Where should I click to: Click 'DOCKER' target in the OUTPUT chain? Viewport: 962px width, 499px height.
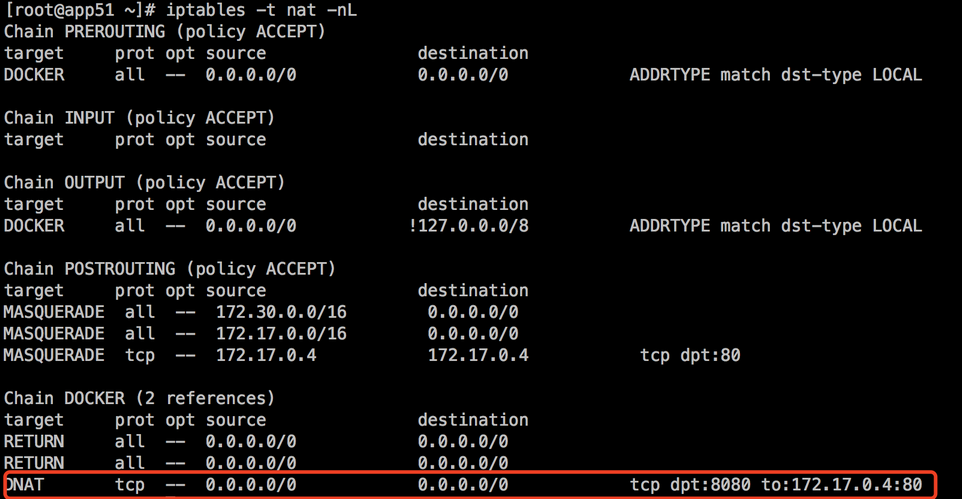click(x=34, y=226)
